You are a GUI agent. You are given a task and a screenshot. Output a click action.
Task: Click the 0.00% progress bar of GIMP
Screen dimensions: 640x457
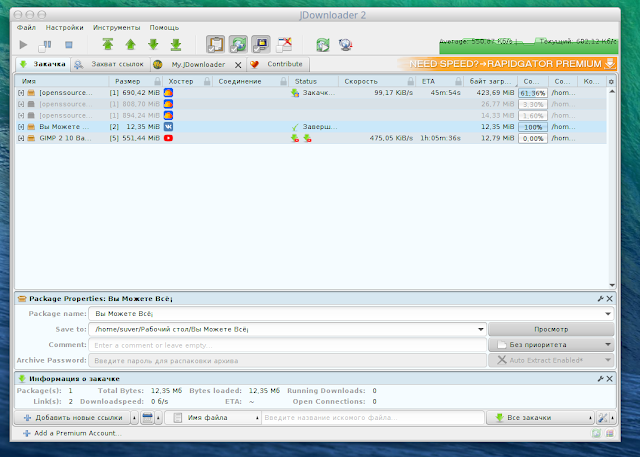click(533, 138)
